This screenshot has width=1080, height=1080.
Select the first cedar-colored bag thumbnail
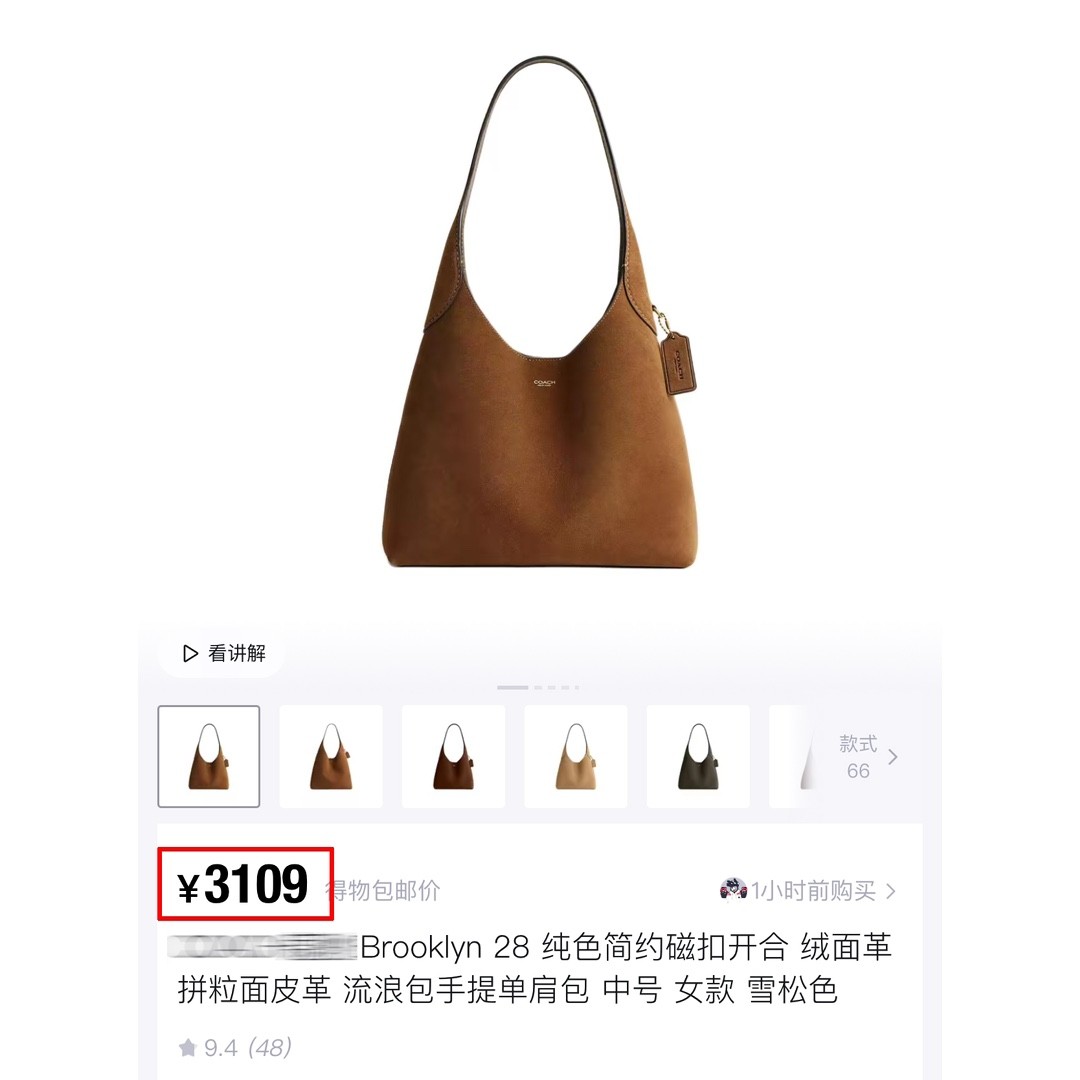tap(209, 756)
